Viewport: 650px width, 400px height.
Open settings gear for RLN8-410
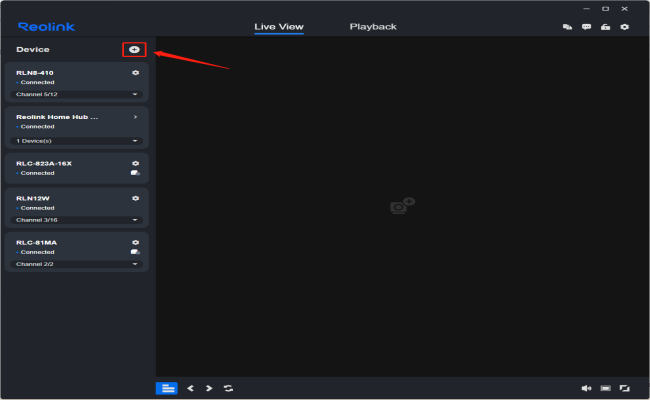[x=135, y=73]
